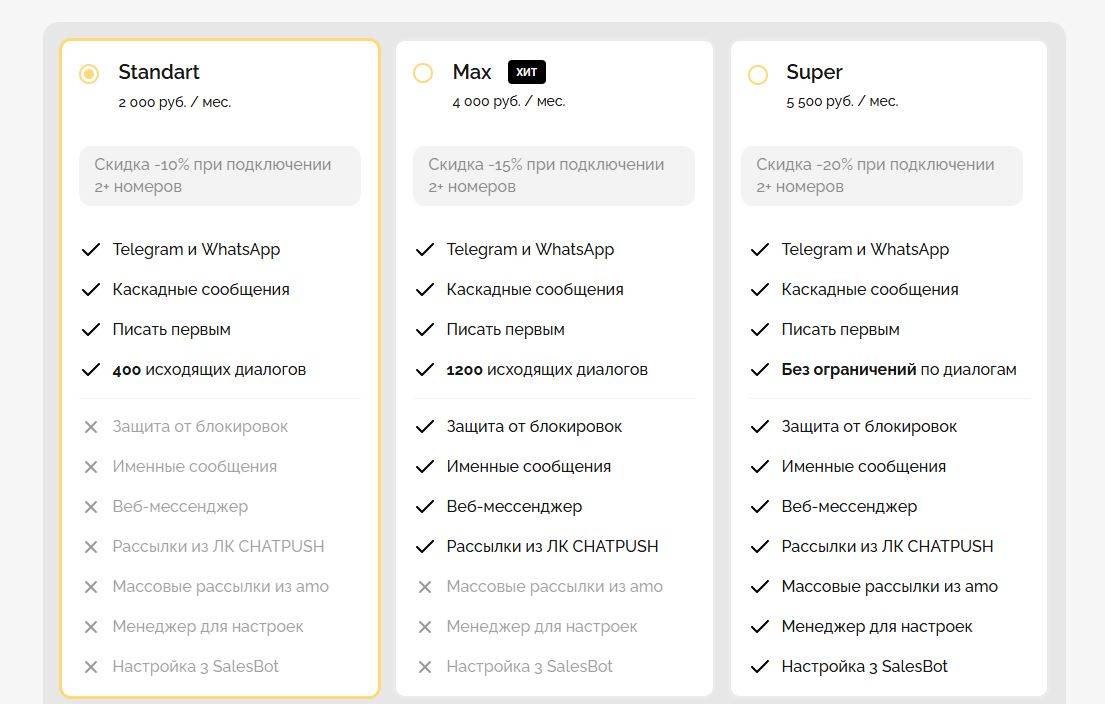Click the checkmark beside Max's Именные сообщения
The image size is (1105, 704).
point(425,467)
